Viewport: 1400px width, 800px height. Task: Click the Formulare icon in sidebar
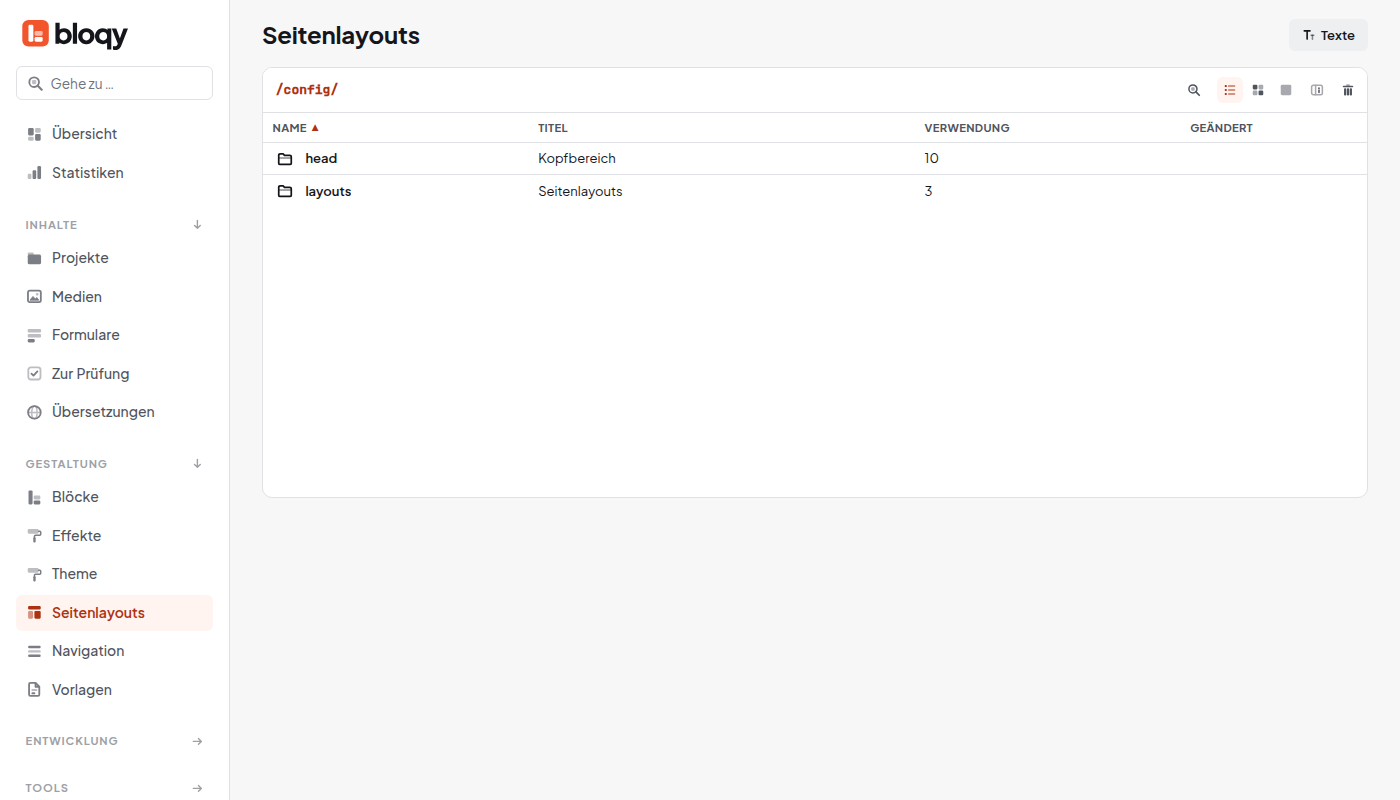click(x=34, y=335)
